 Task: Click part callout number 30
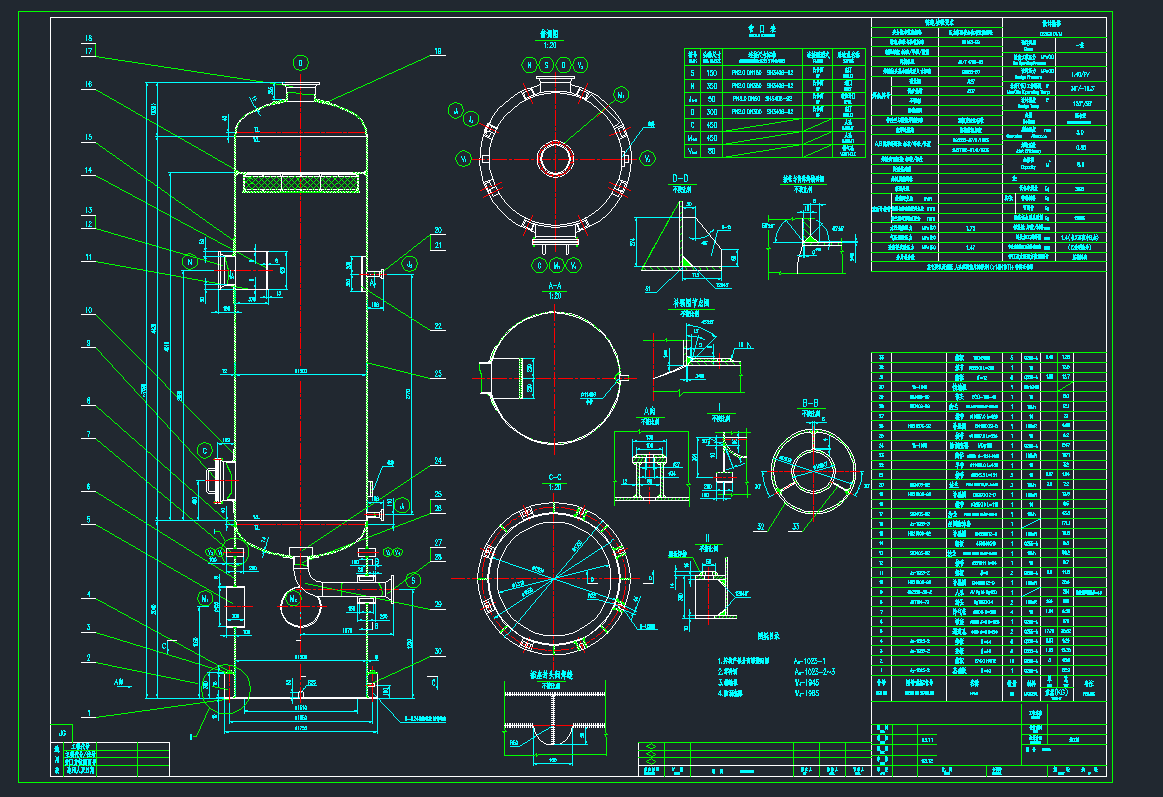click(437, 651)
